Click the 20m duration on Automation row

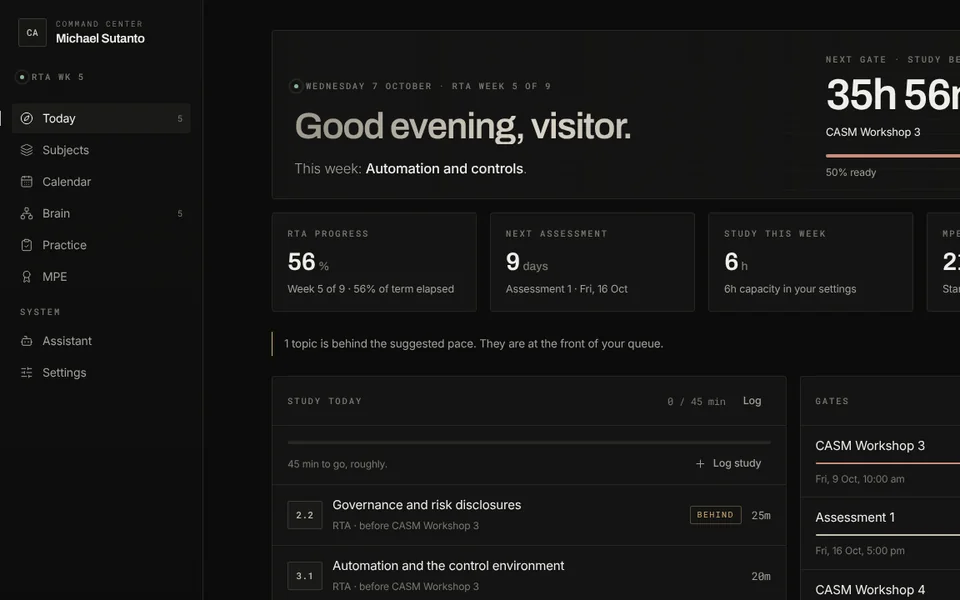[x=761, y=576]
